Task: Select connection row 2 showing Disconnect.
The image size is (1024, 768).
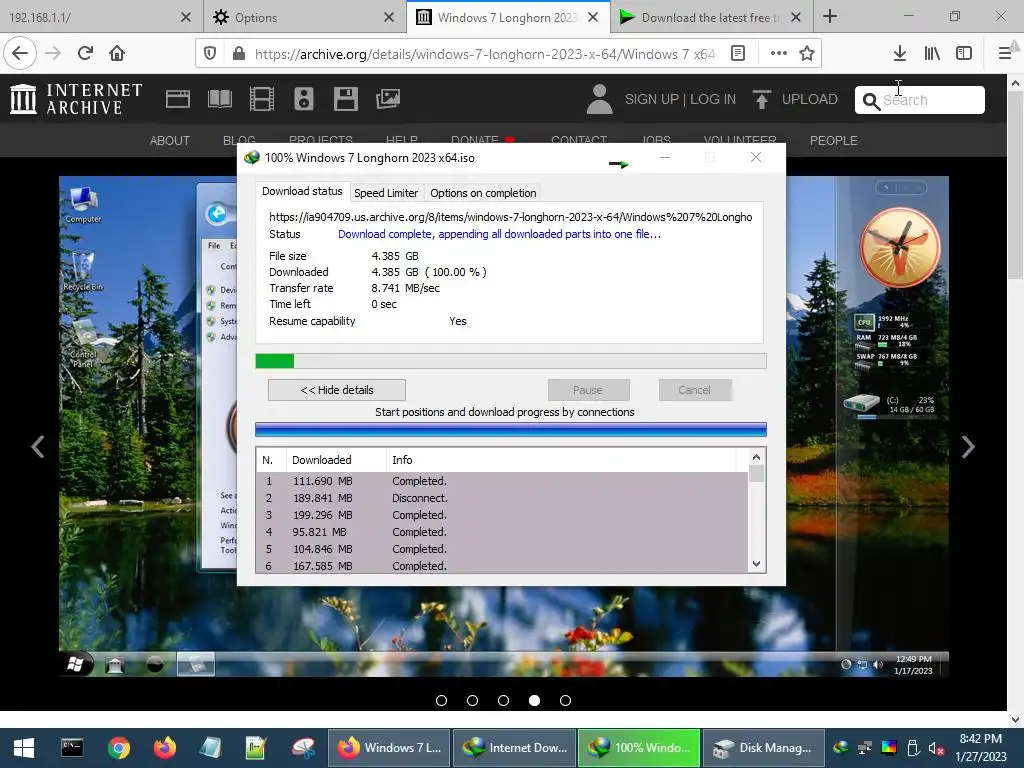Action: point(502,498)
